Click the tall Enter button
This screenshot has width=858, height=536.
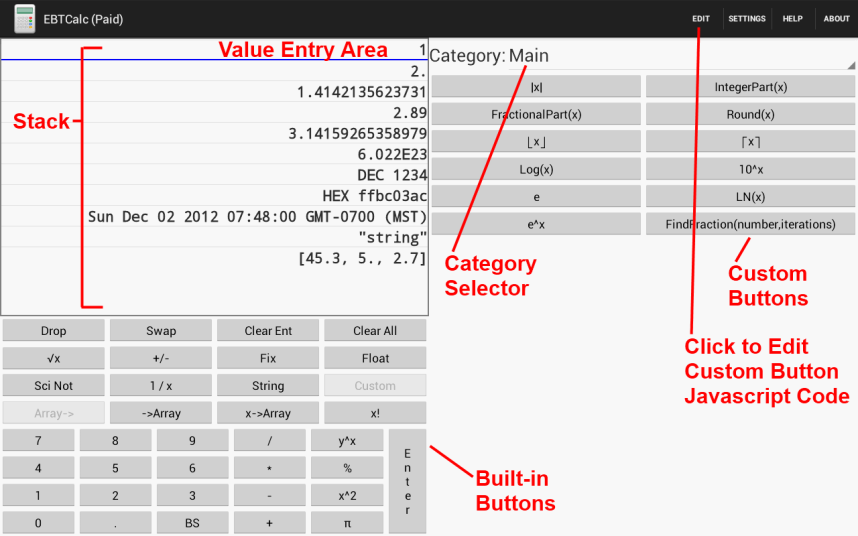click(407, 481)
